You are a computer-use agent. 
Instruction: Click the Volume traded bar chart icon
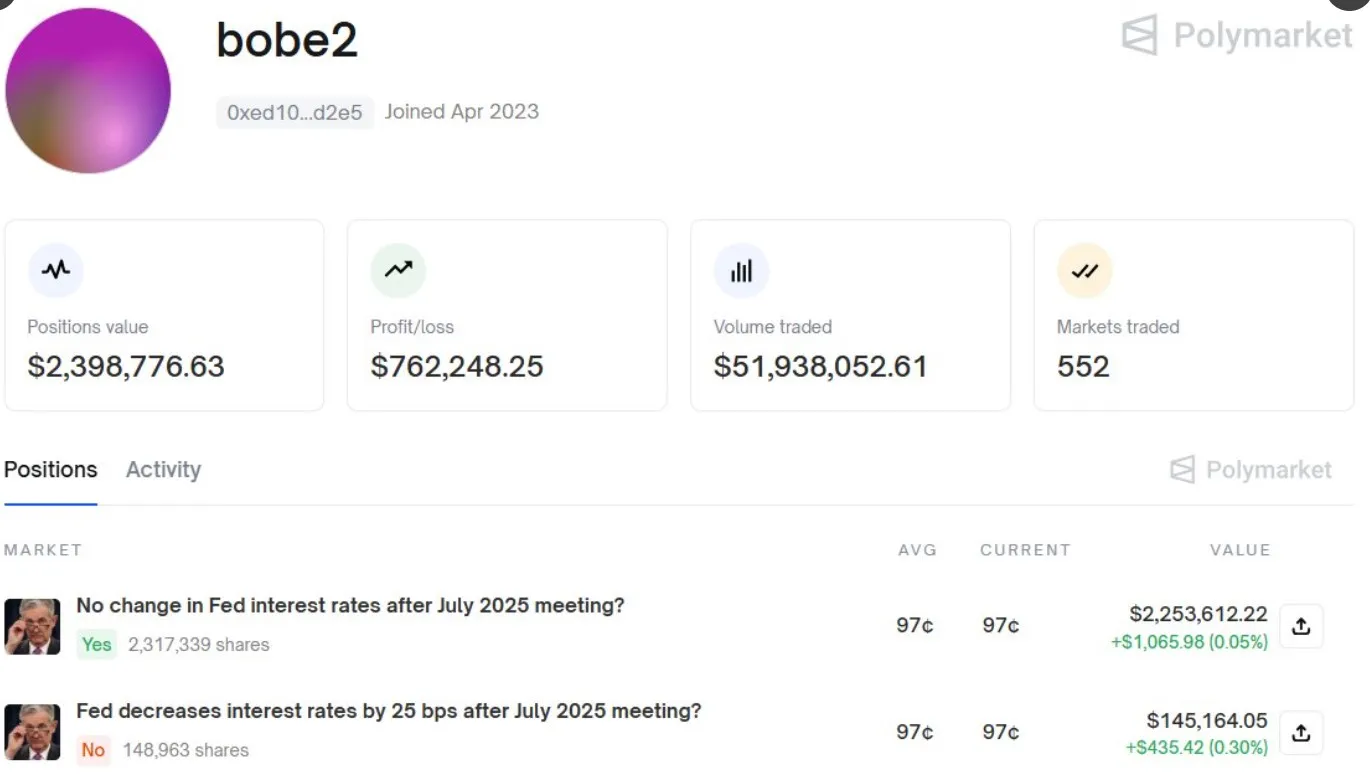click(741, 269)
